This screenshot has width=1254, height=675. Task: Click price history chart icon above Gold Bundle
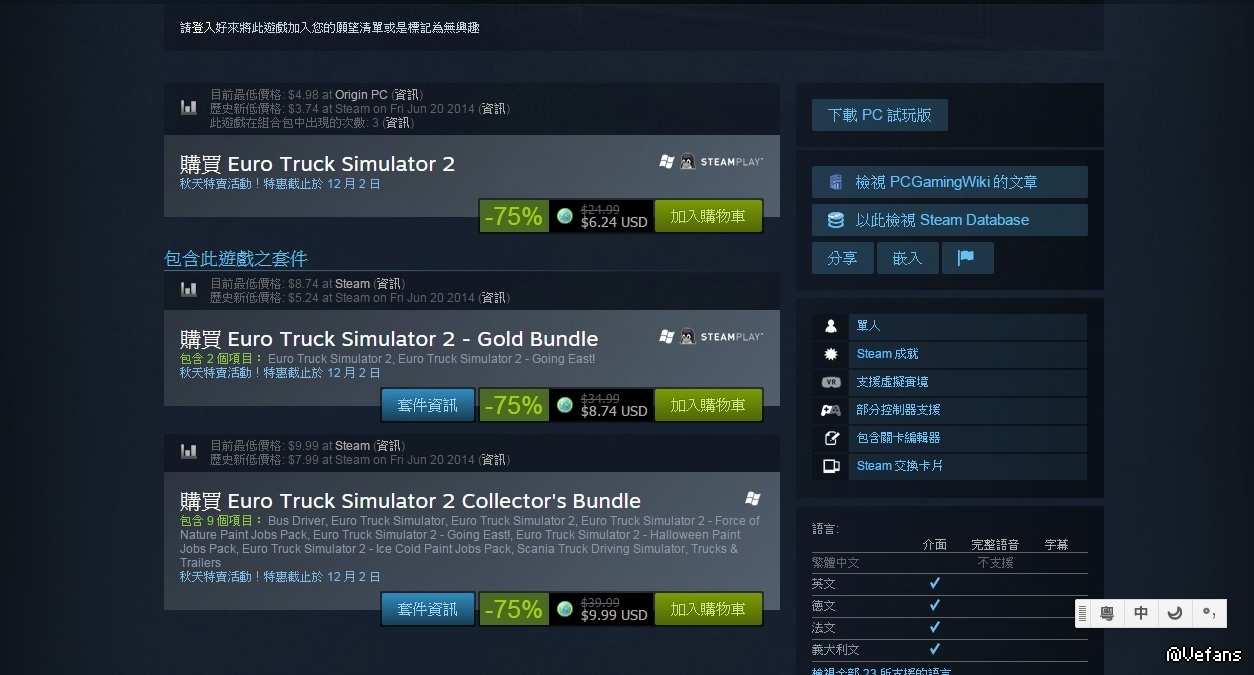(x=189, y=290)
